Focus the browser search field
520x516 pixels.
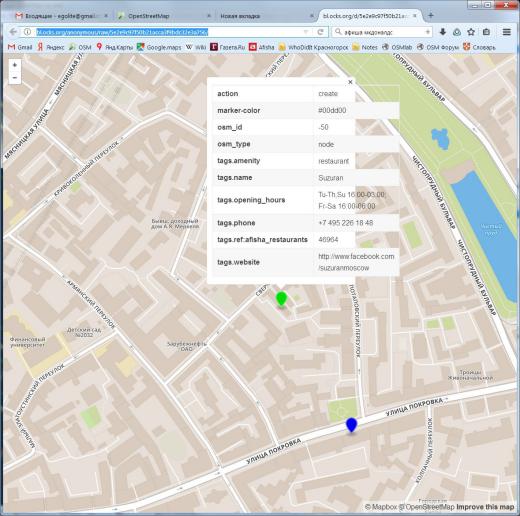[x=384, y=32]
